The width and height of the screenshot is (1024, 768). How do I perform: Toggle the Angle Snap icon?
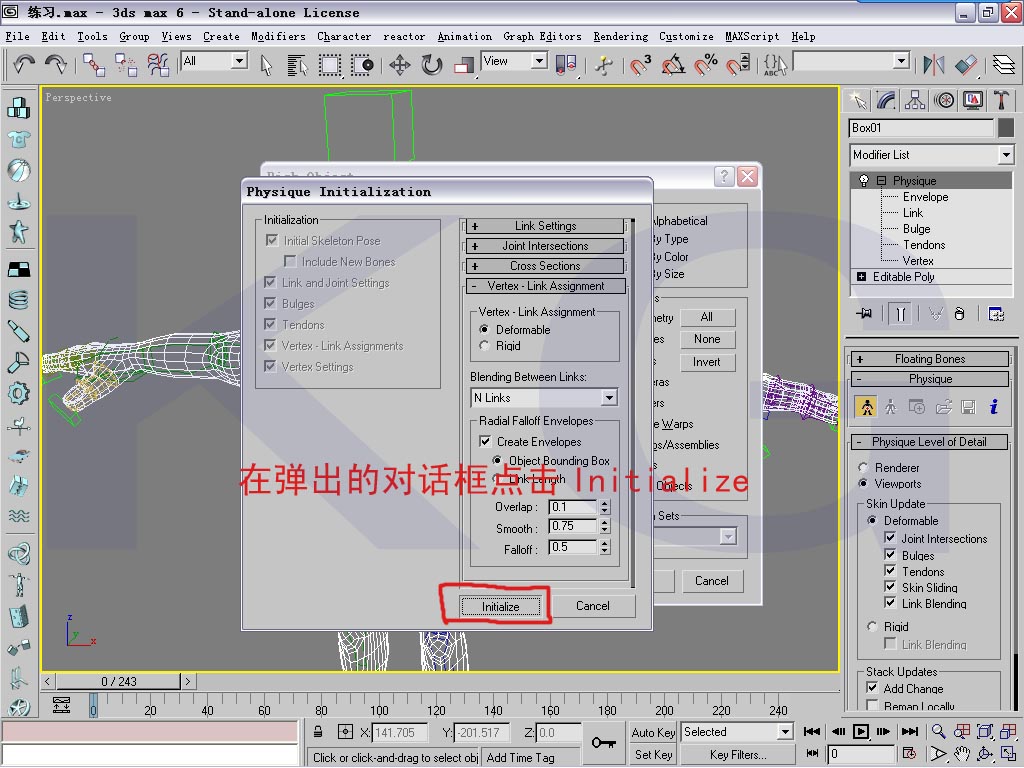coord(673,65)
